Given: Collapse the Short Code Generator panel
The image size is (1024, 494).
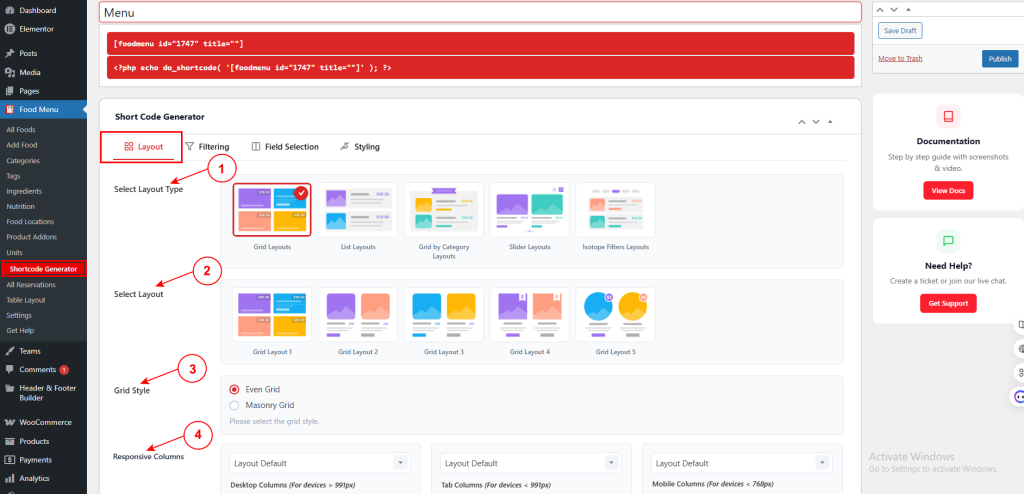Looking at the screenshot, I should coord(830,122).
